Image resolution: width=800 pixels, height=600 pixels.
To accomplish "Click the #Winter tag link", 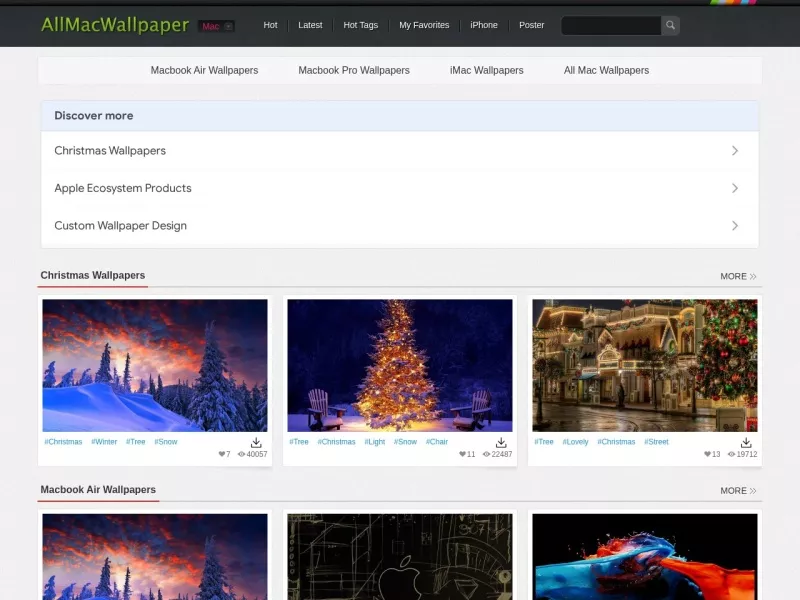I will pyautogui.click(x=104, y=442).
